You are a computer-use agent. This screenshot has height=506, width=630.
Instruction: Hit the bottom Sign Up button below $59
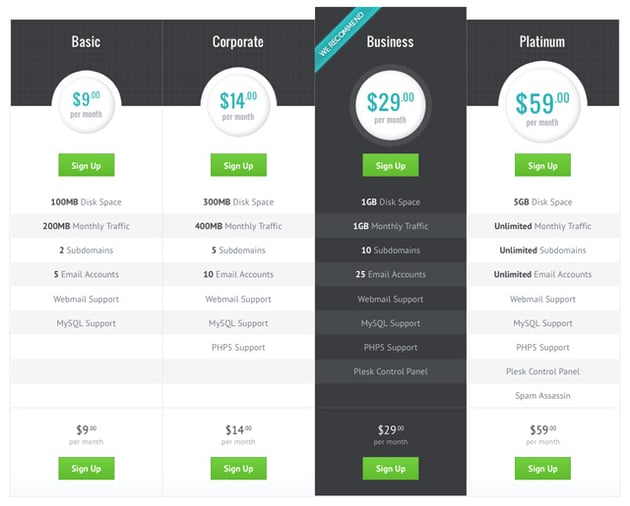tap(542, 468)
